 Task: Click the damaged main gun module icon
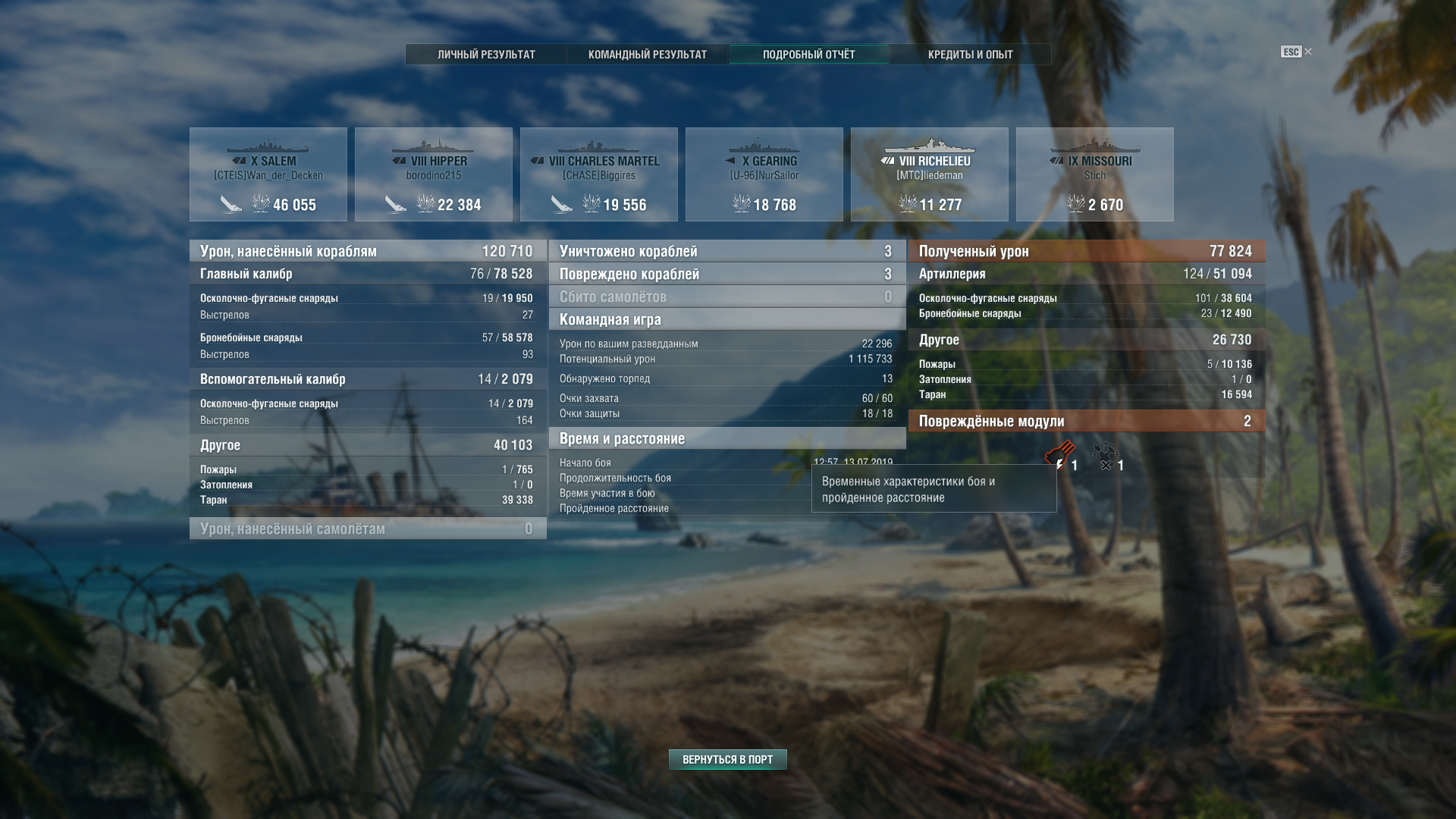[x=1059, y=456]
